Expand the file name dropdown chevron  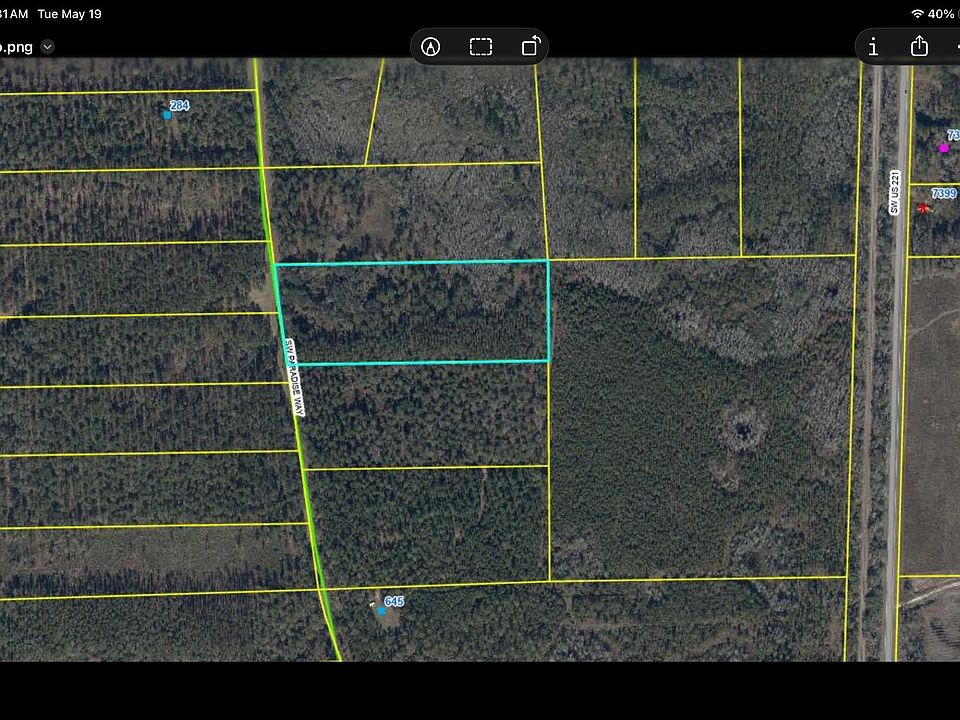pos(47,47)
